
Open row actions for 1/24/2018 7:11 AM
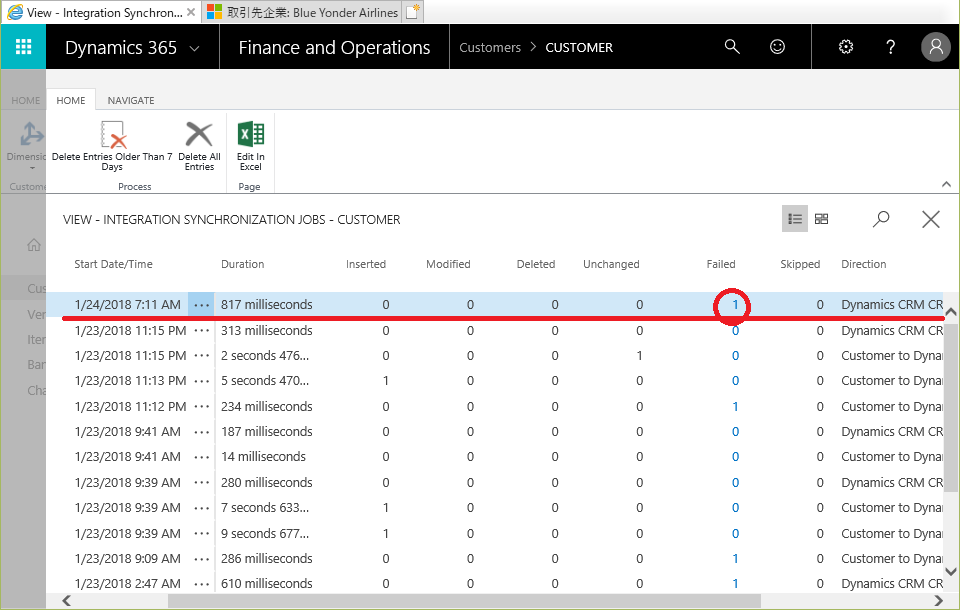(x=201, y=305)
